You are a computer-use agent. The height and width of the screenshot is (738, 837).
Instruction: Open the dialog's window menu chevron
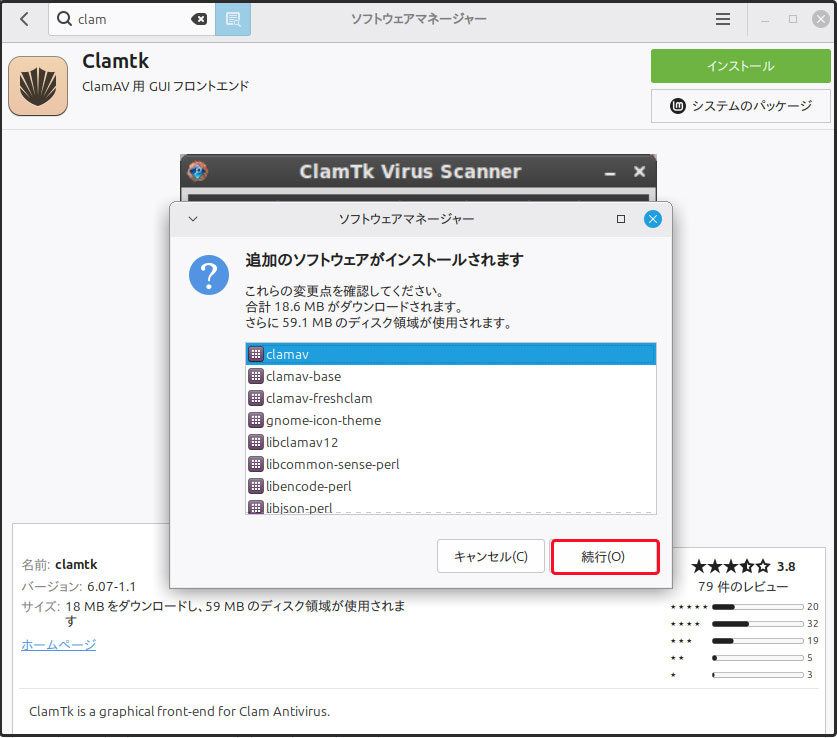tap(193, 219)
